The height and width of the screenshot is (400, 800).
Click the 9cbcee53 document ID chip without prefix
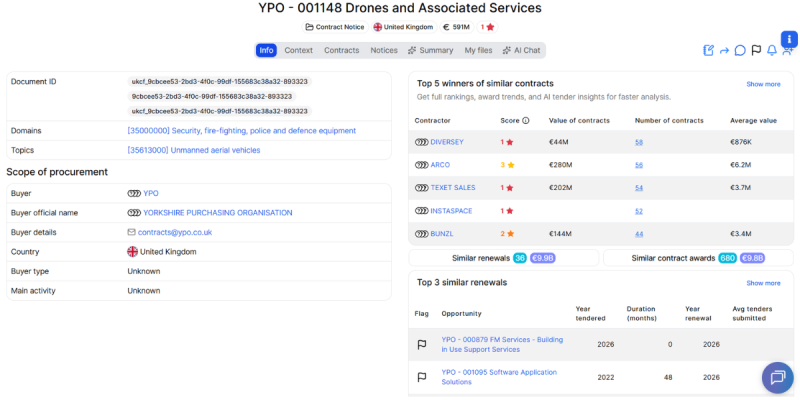click(x=212, y=96)
